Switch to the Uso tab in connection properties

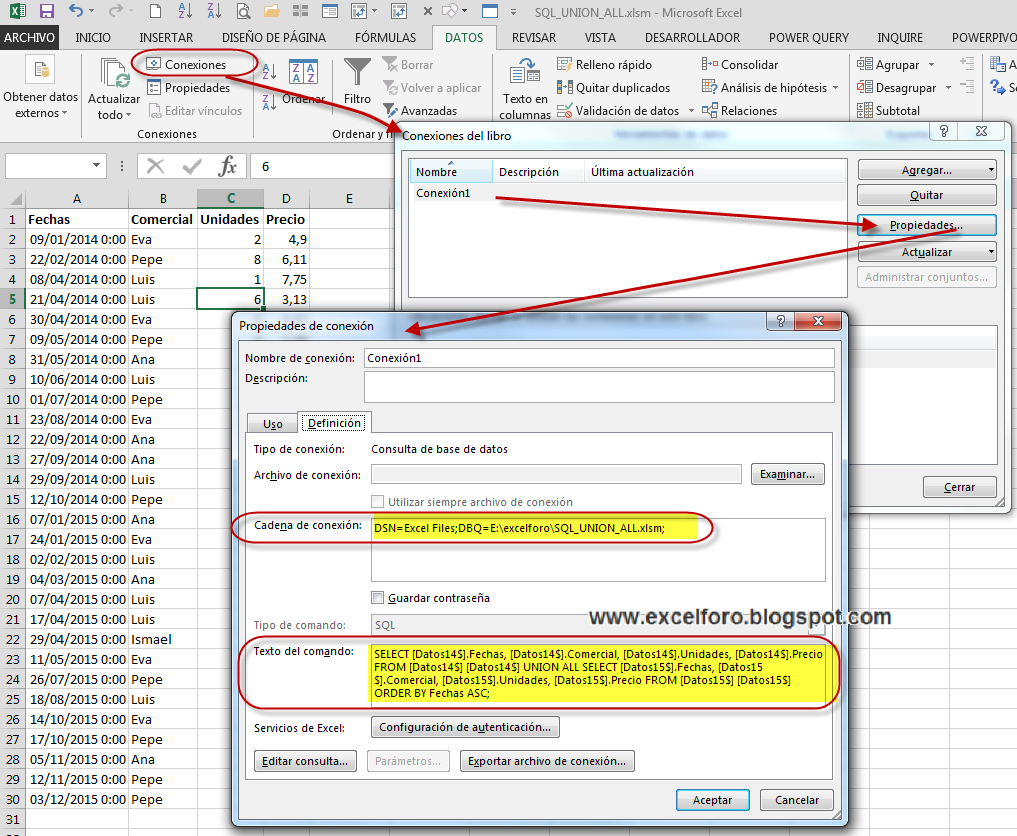(x=272, y=424)
